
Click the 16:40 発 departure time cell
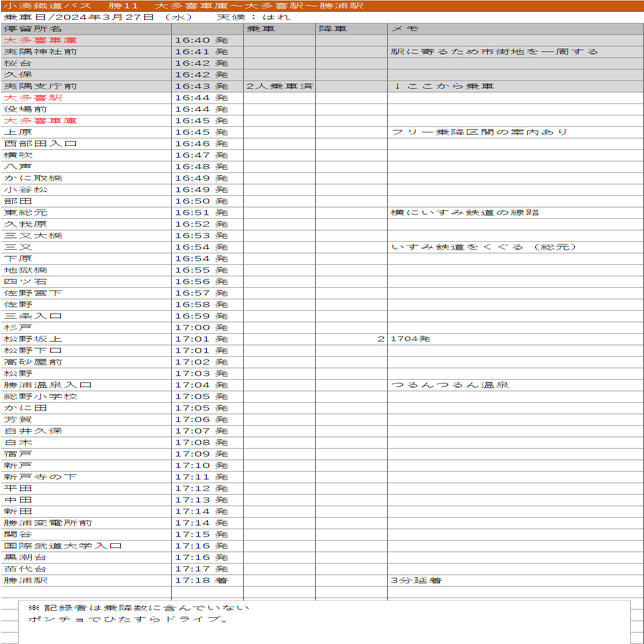click(x=207, y=40)
